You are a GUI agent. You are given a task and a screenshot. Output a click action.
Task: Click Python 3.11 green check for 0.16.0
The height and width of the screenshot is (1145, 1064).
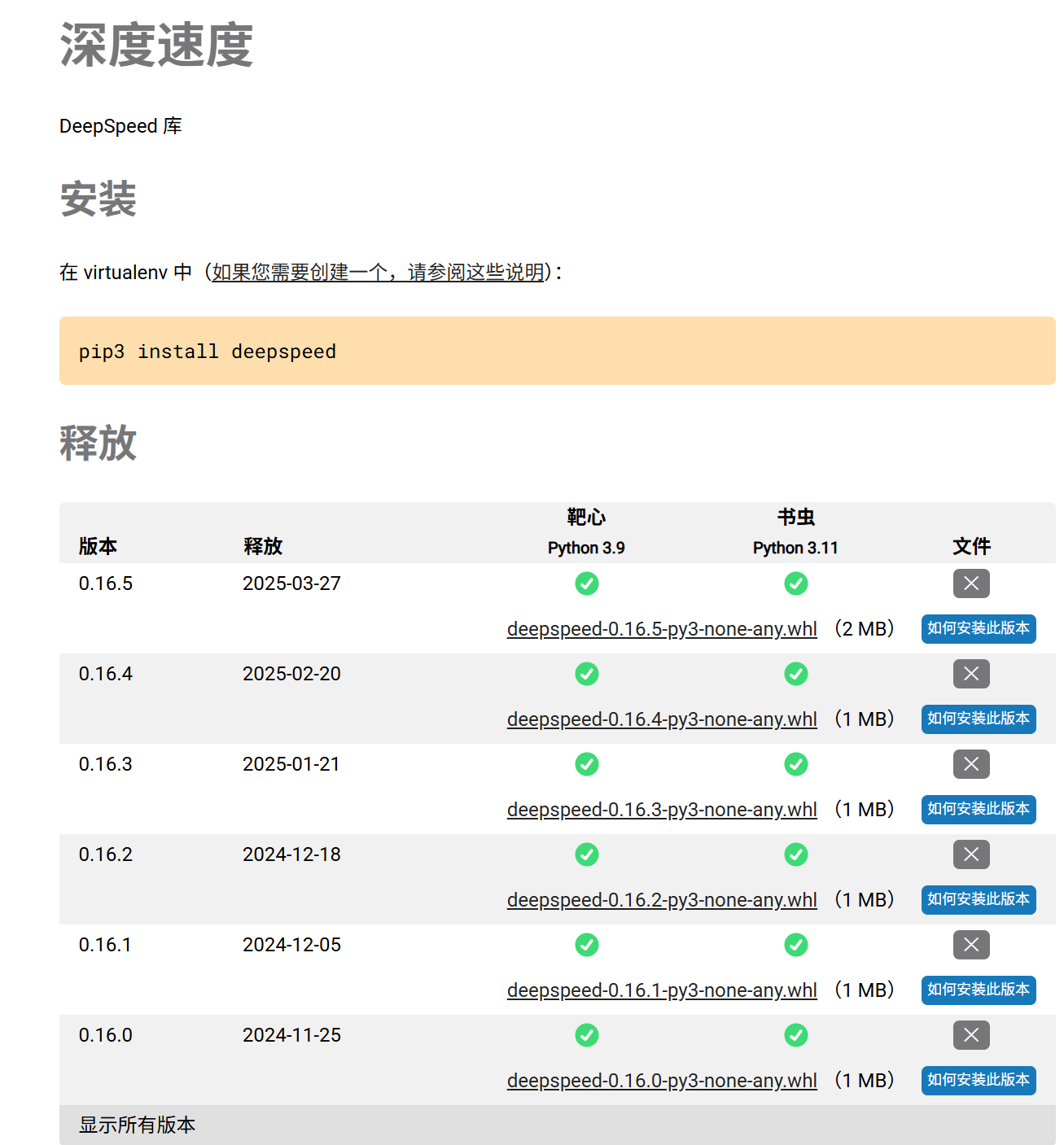click(x=795, y=1035)
